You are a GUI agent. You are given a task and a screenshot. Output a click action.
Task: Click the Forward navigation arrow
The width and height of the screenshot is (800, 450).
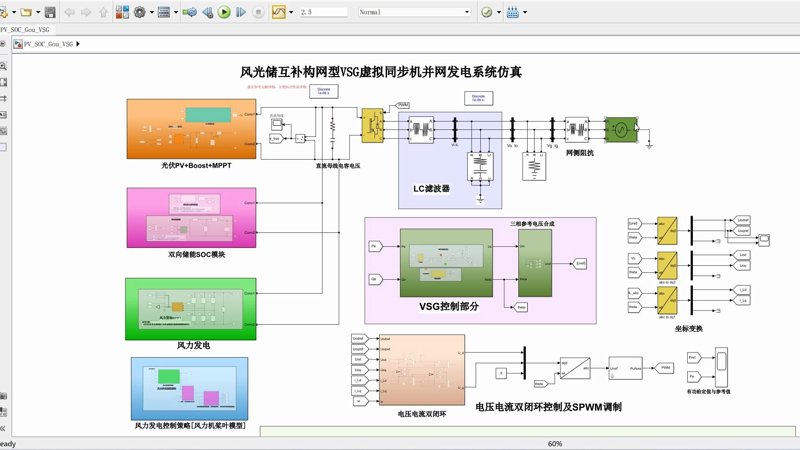coord(86,12)
